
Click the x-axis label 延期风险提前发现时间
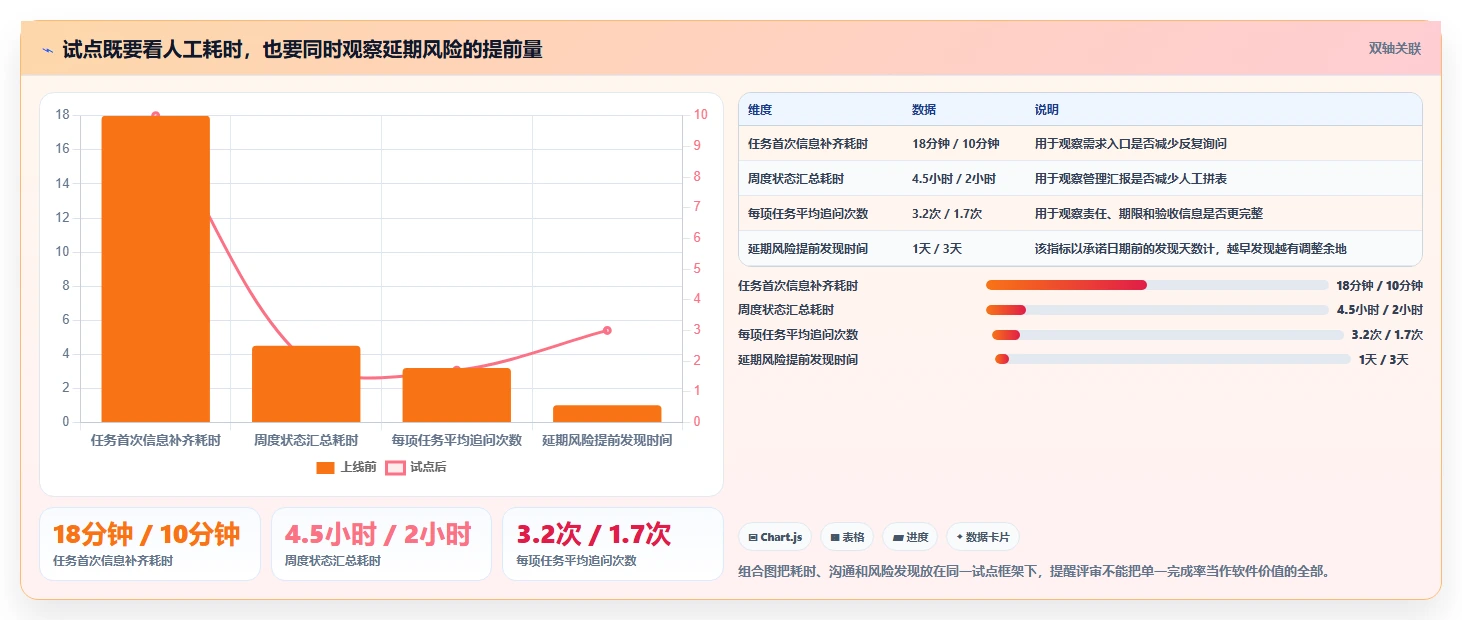coord(607,440)
